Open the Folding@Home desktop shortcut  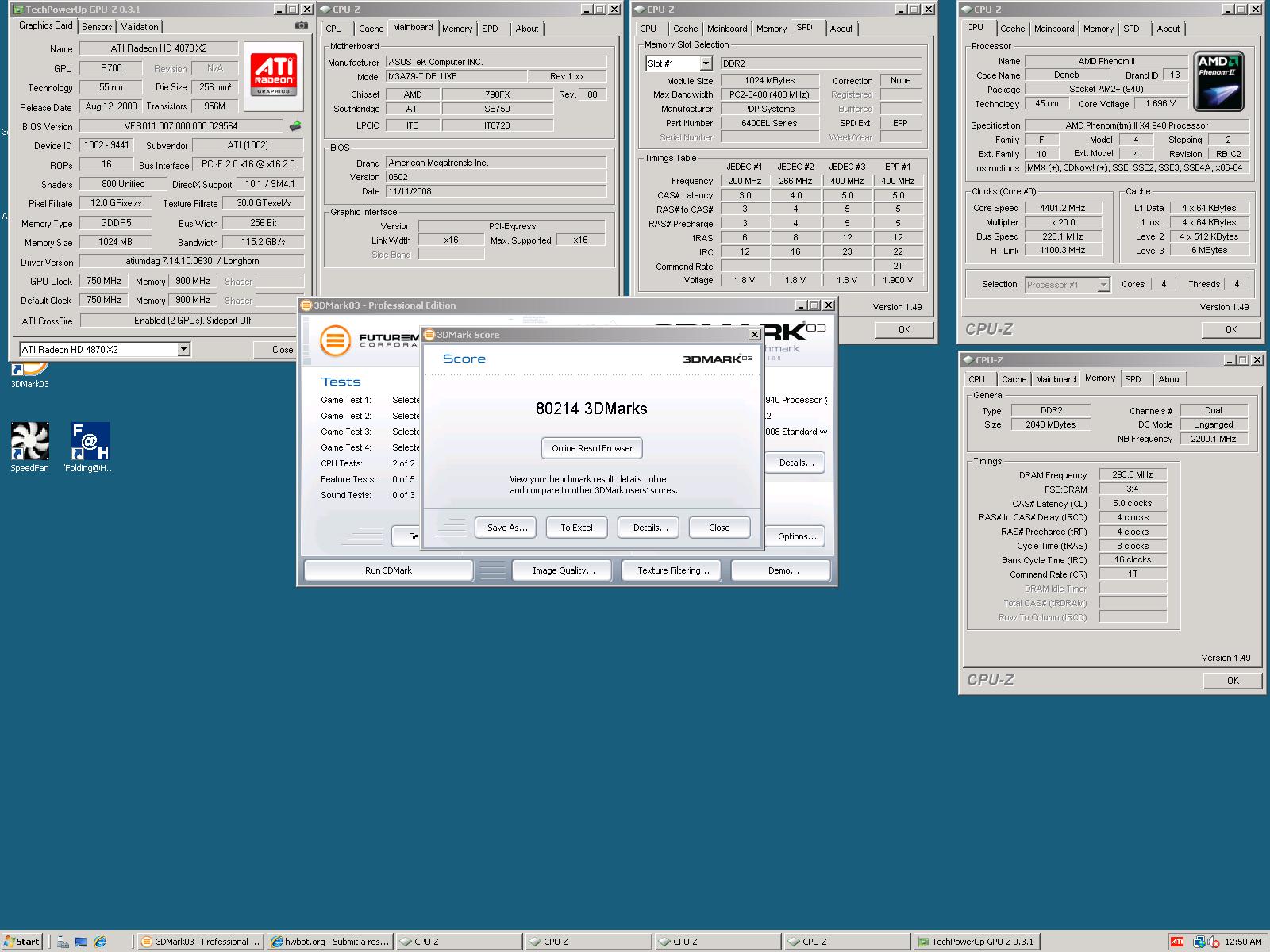pos(90,447)
